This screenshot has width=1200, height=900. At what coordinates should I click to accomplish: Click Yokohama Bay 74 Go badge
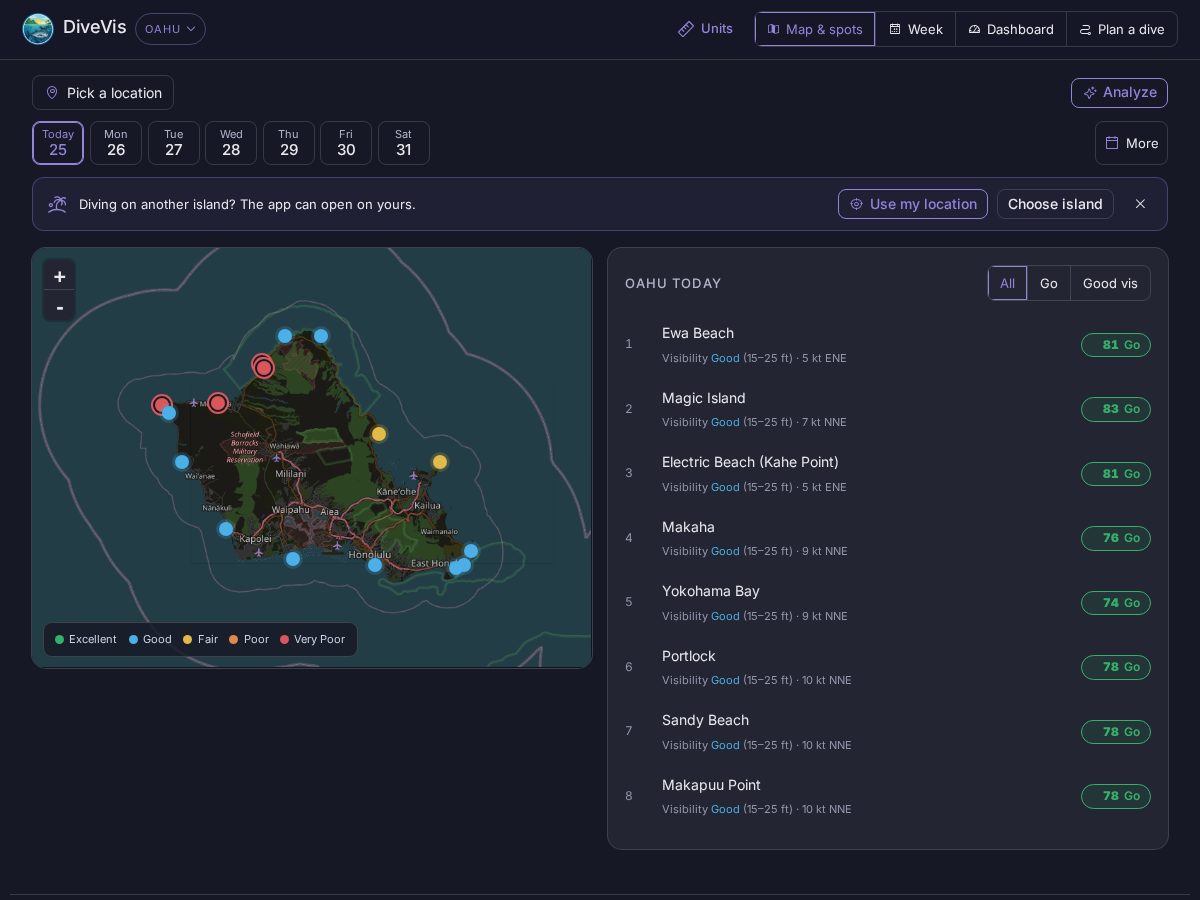click(x=1116, y=603)
